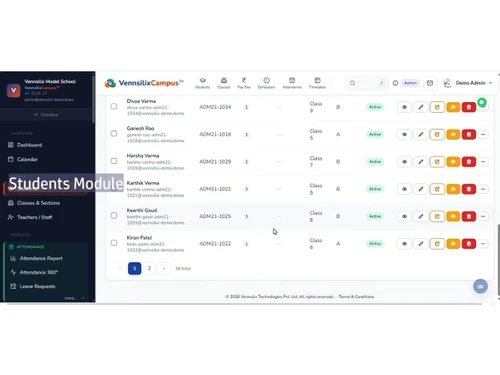This screenshot has height=375, width=500.
Task: Select the checkbox for Keerthi Goud
Action: 114,216
